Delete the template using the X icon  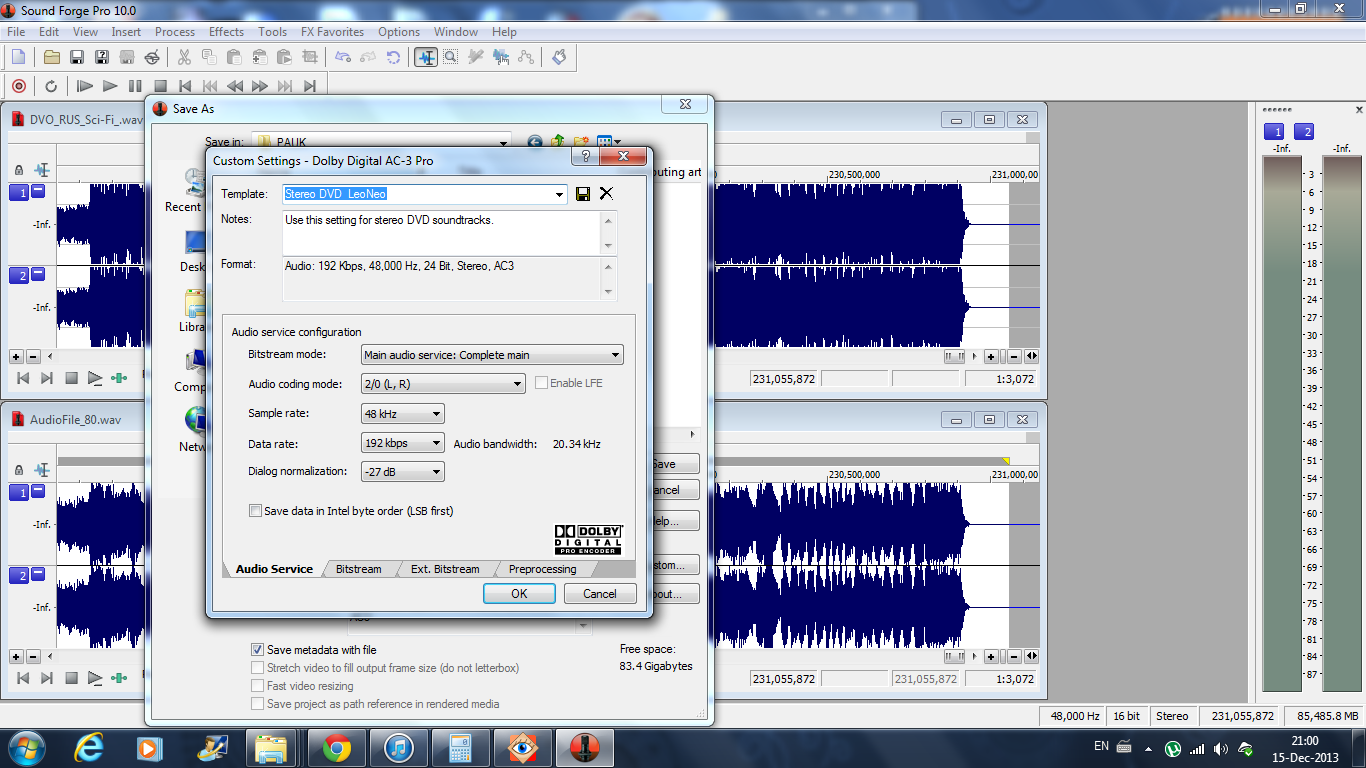tap(606, 194)
